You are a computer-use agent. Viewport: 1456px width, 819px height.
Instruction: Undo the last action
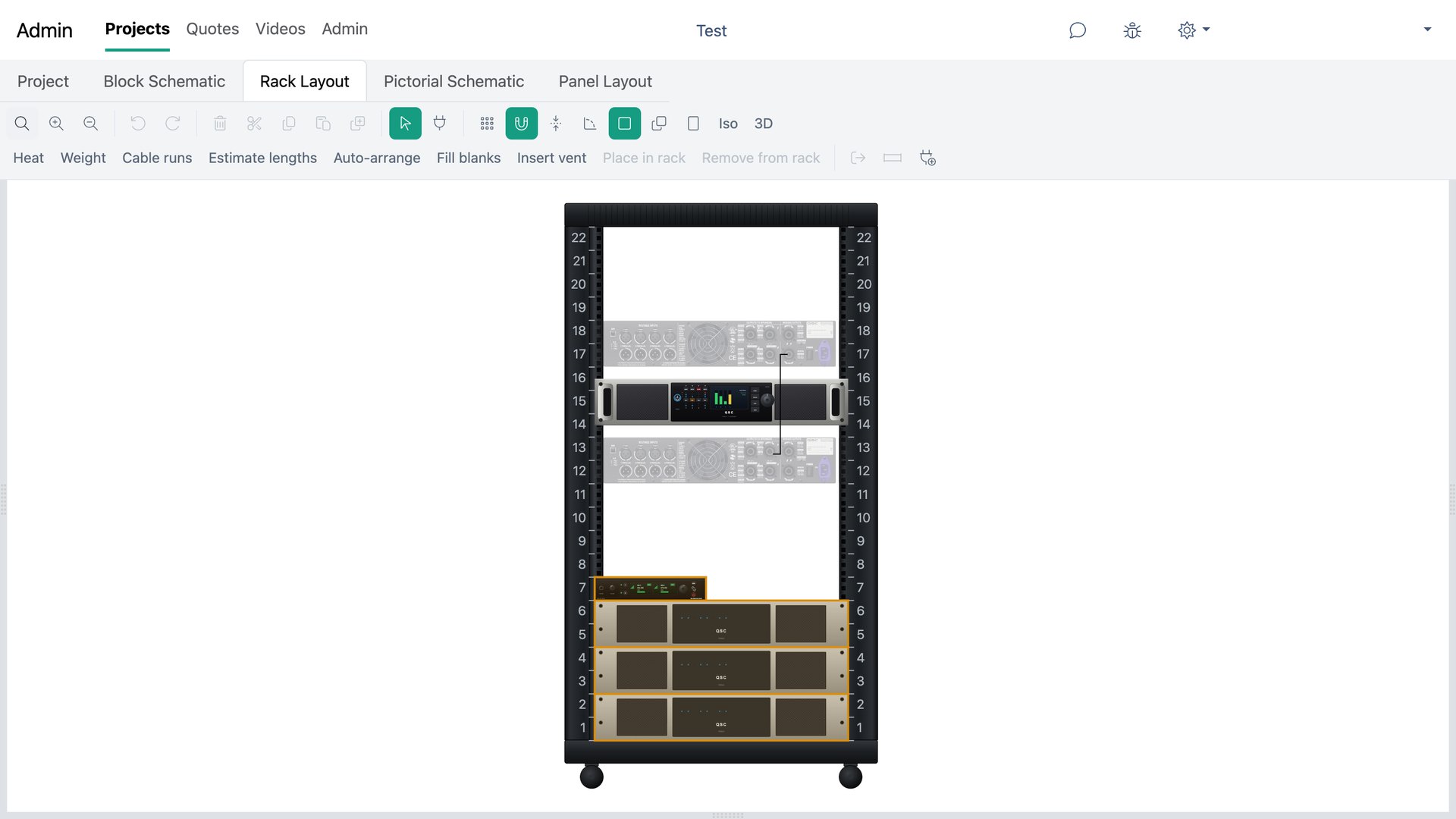pyautogui.click(x=138, y=124)
